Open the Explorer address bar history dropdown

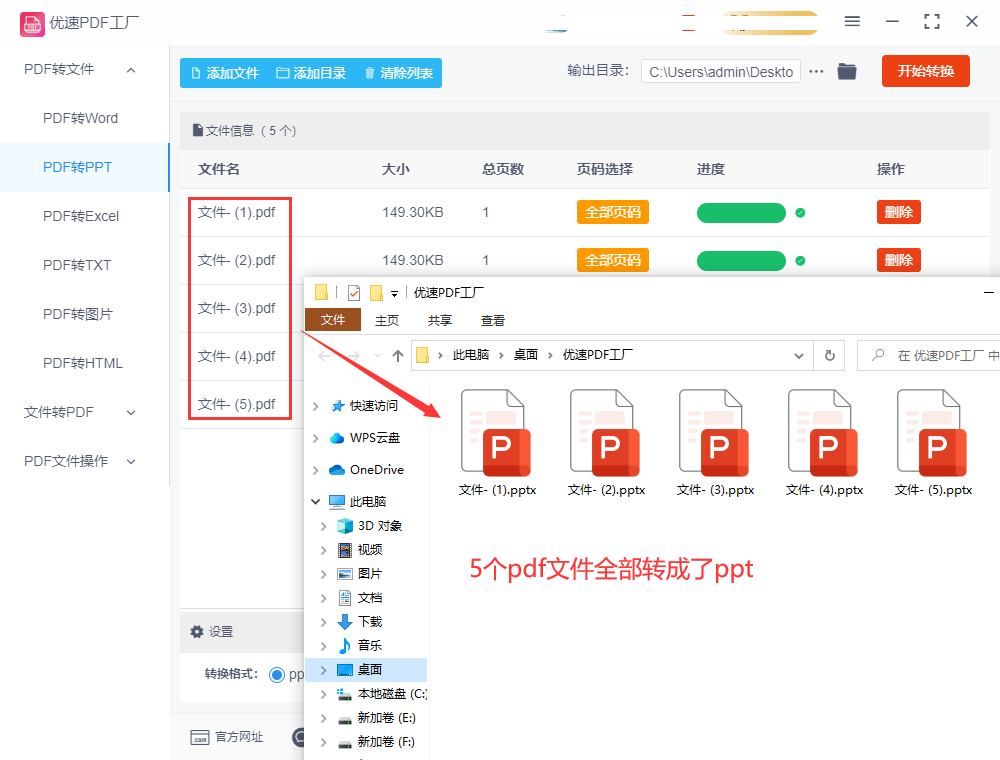point(798,356)
